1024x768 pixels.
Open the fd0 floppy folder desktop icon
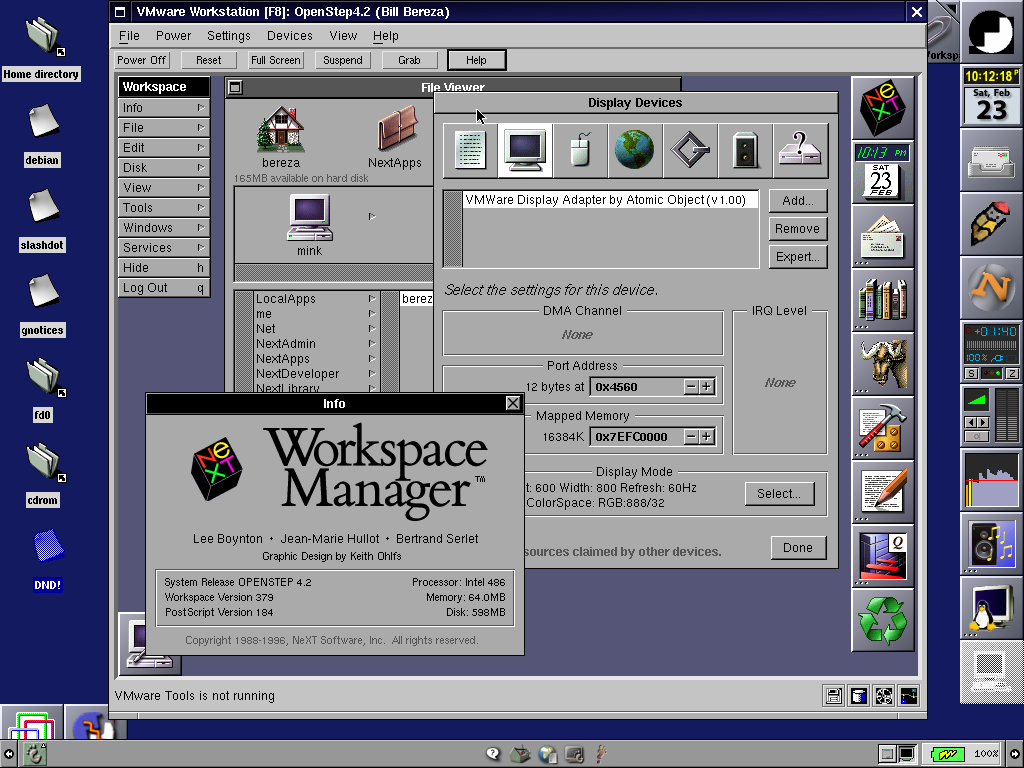coord(42,377)
